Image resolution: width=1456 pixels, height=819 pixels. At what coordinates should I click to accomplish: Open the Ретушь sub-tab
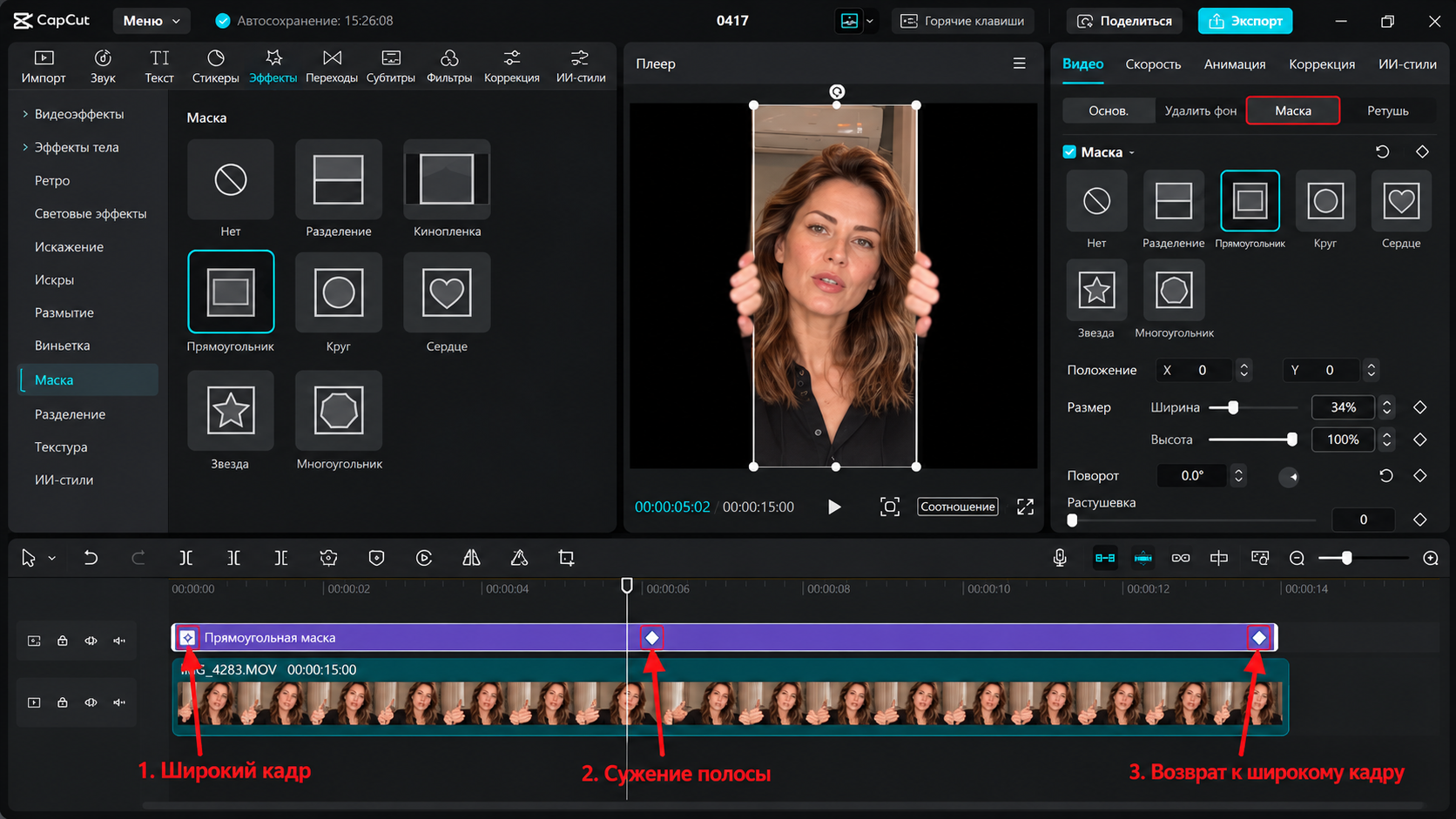[1388, 111]
